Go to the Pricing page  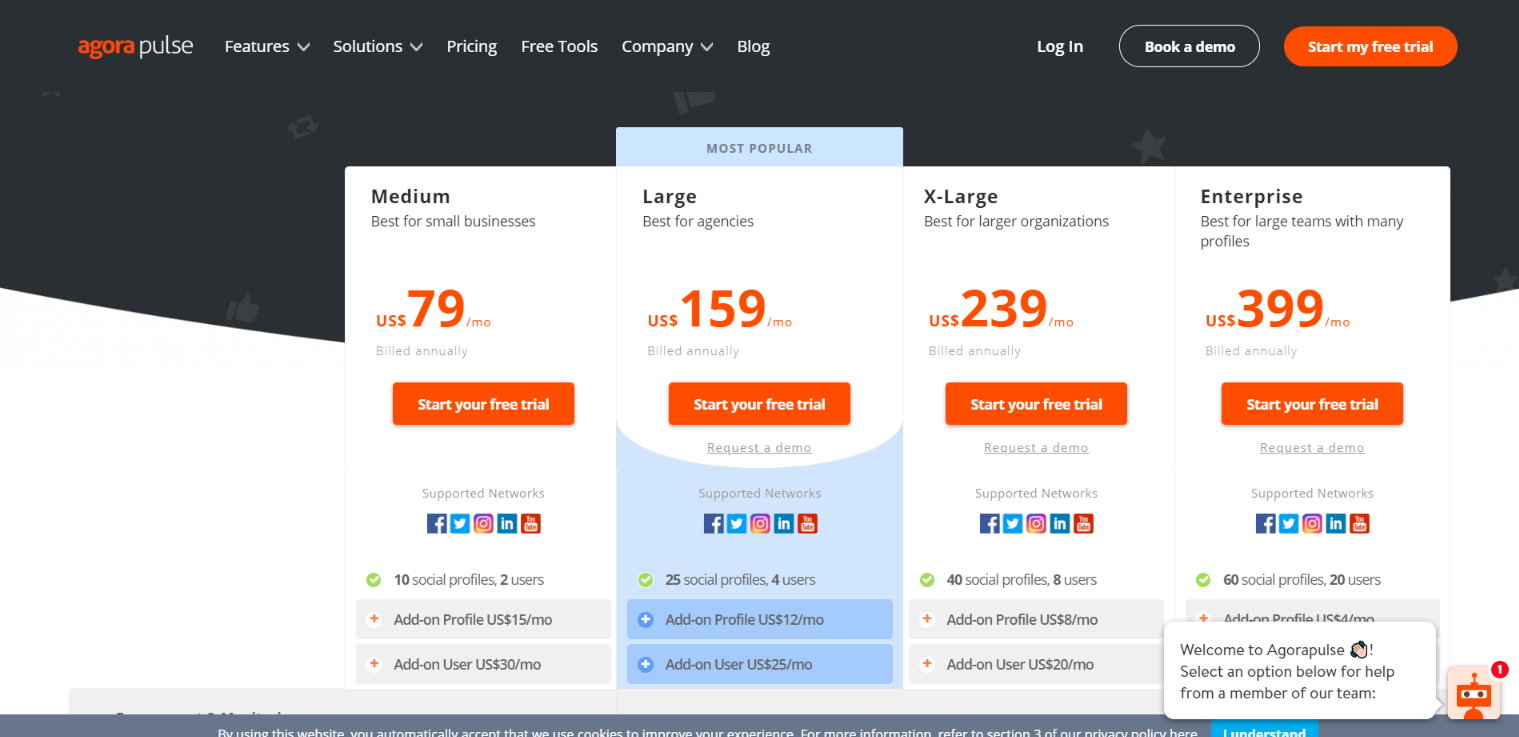tap(472, 46)
